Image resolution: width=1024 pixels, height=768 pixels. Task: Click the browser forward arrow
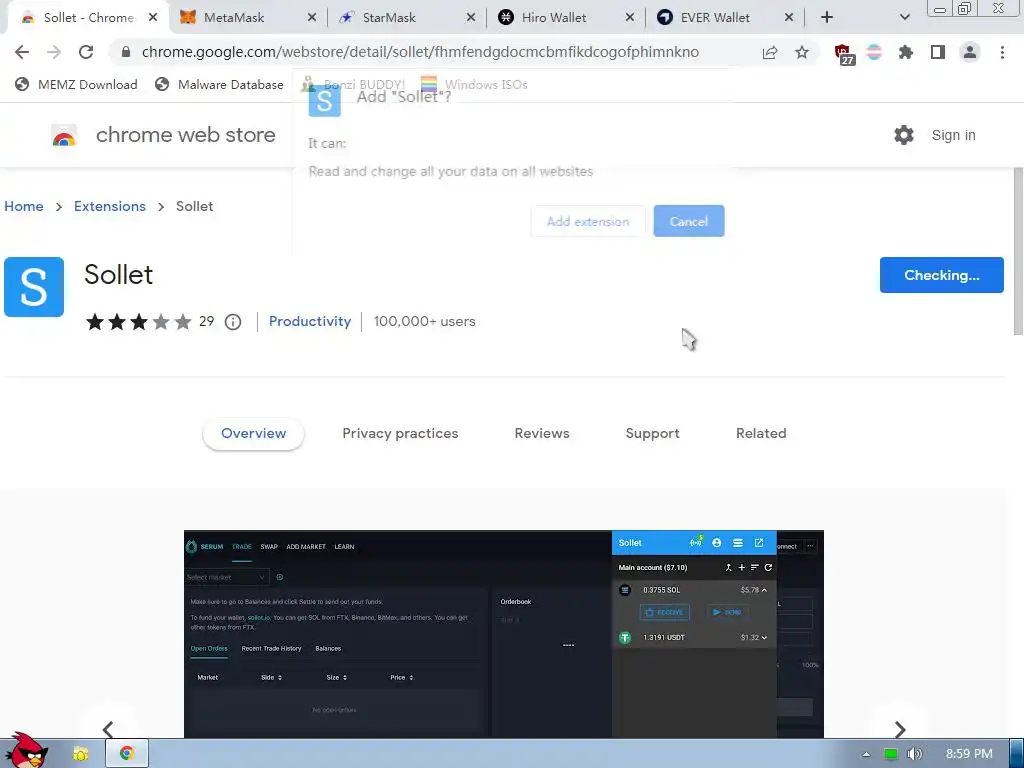(x=54, y=52)
